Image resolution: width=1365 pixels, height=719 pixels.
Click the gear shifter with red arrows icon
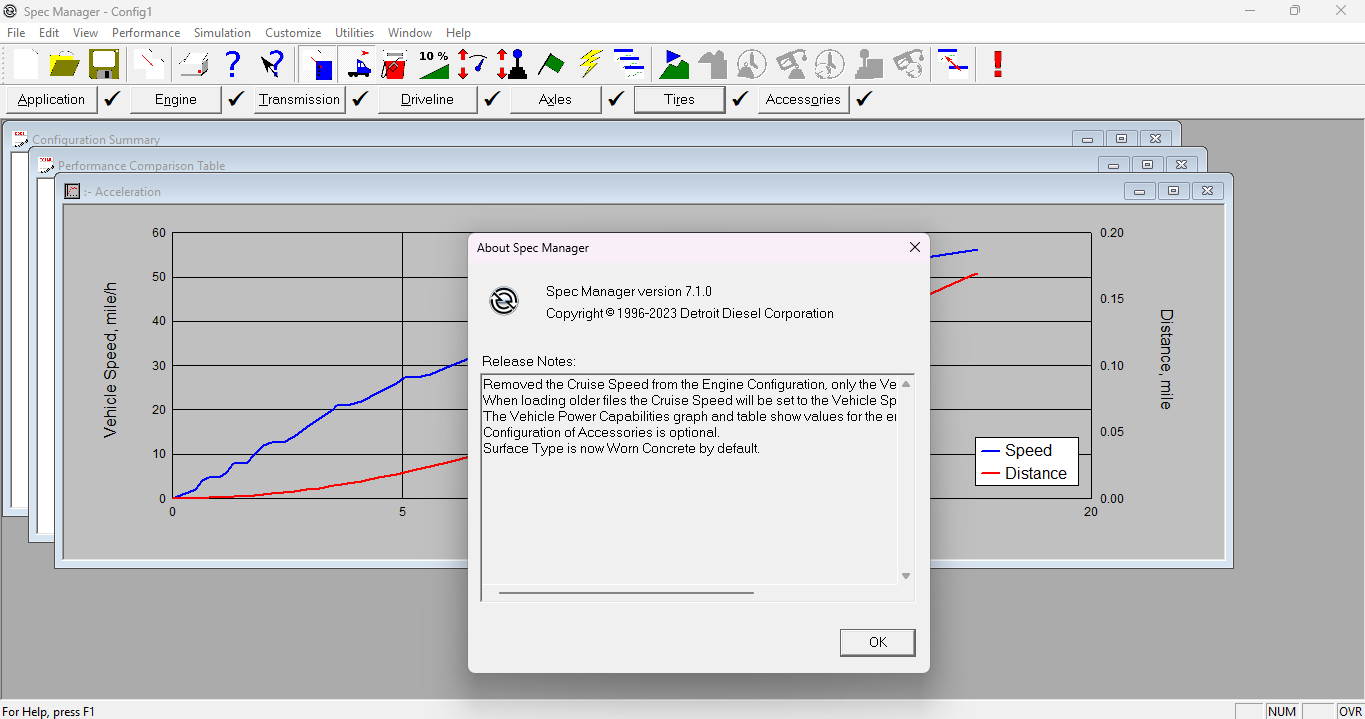[x=511, y=65]
